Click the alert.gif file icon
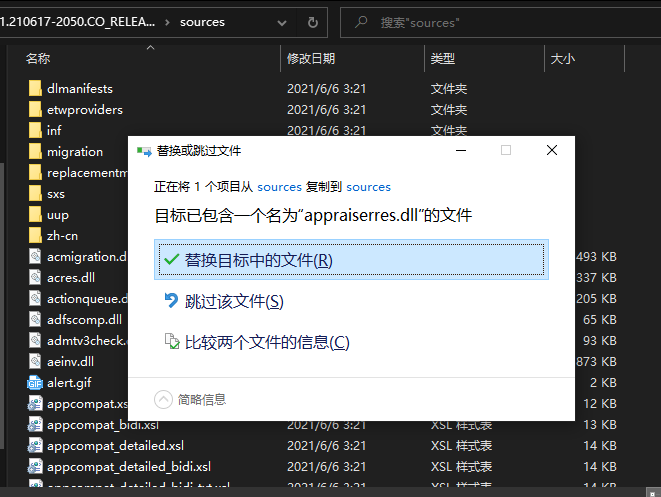 (35, 383)
